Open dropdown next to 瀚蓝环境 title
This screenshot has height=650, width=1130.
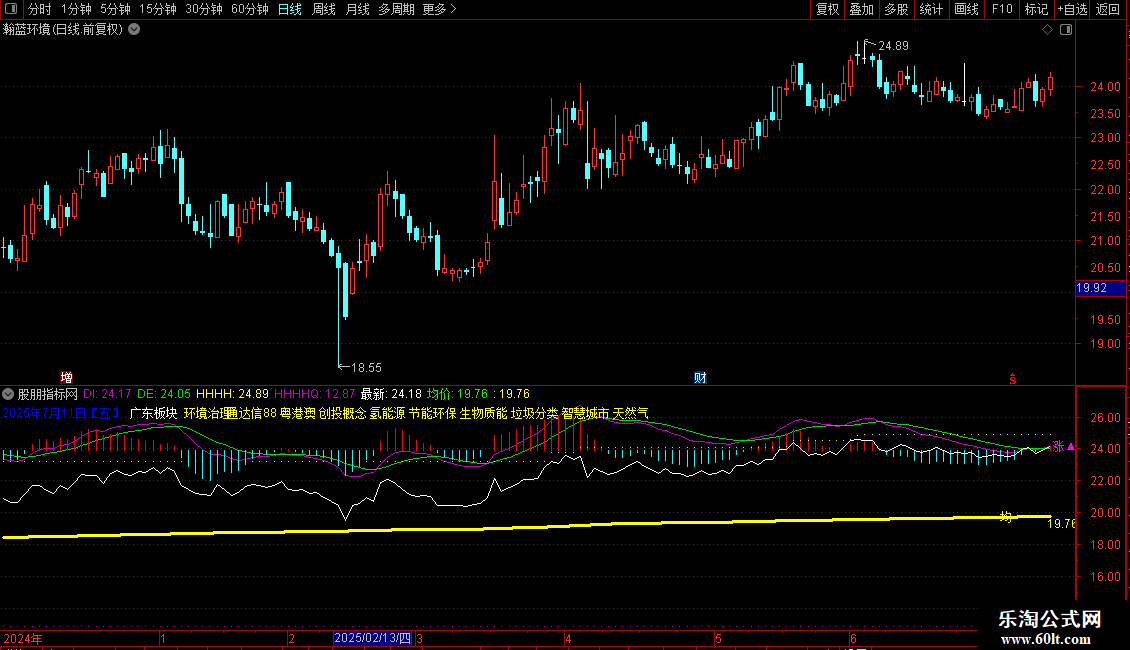[134, 30]
